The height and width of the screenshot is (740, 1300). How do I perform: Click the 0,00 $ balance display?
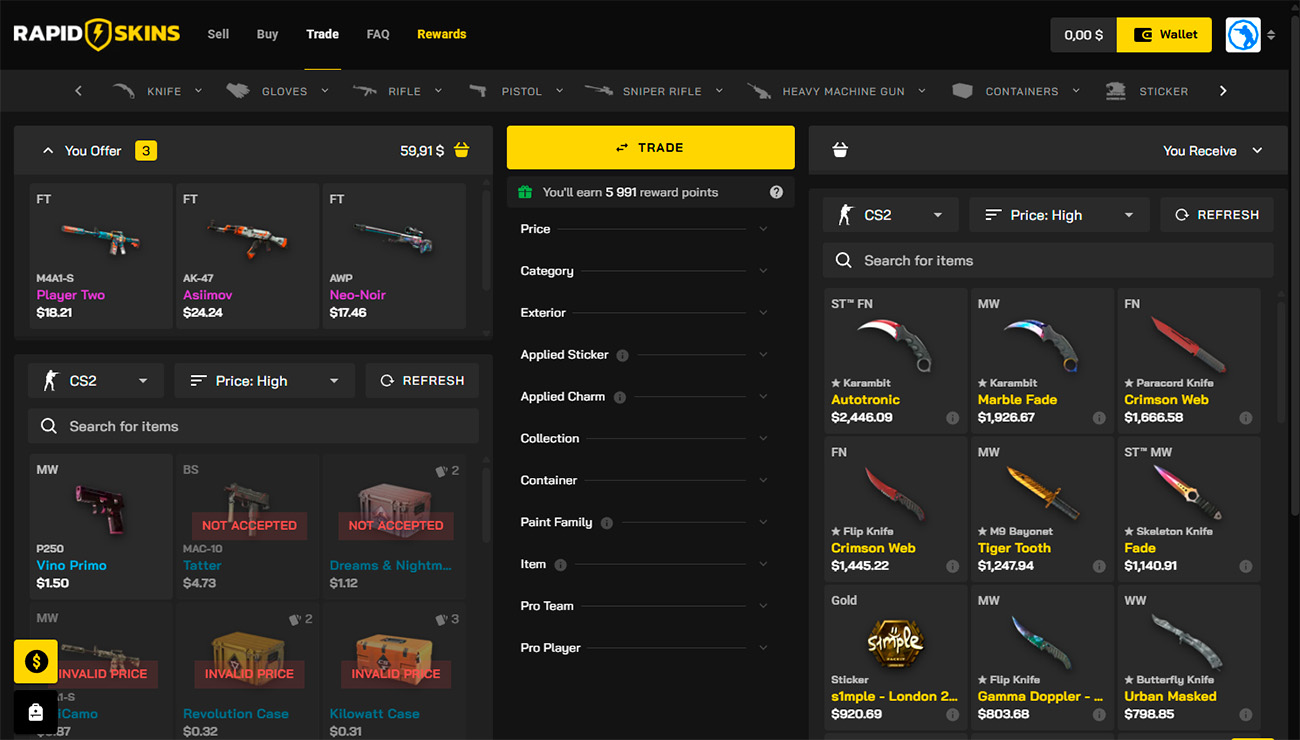pos(1083,35)
